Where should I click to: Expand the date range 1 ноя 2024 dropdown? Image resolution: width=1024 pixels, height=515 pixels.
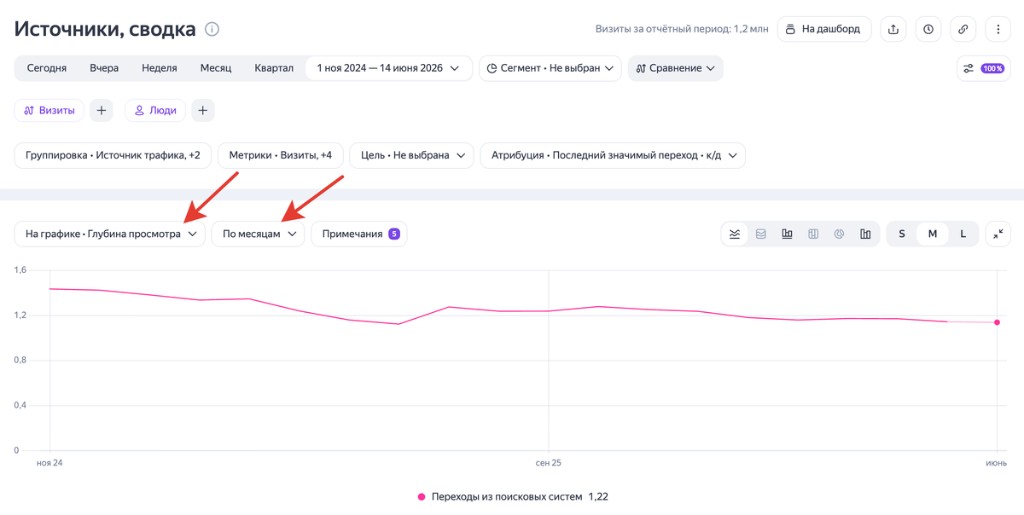[x=389, y=68]
